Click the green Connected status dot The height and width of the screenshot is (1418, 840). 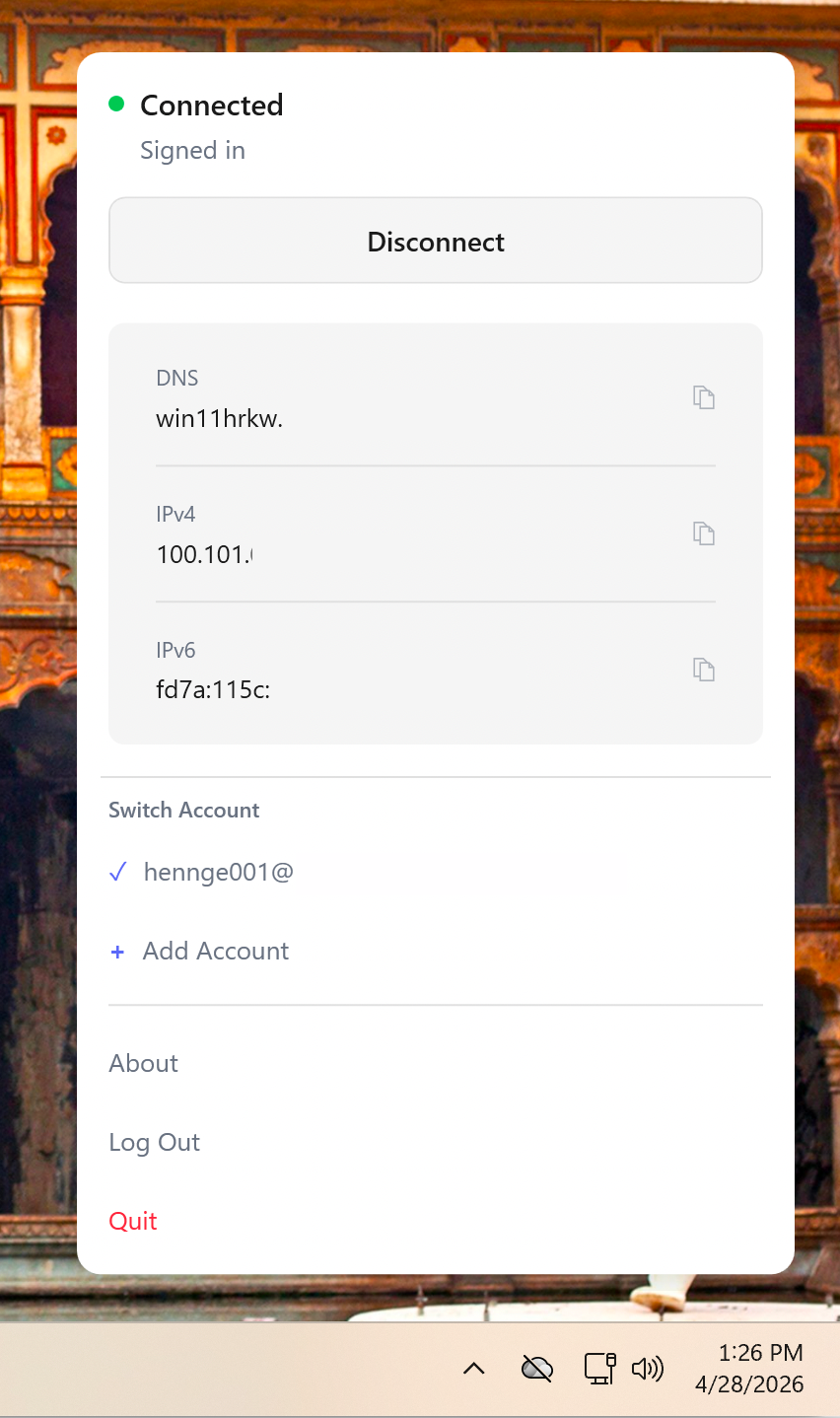click(116, 104)
